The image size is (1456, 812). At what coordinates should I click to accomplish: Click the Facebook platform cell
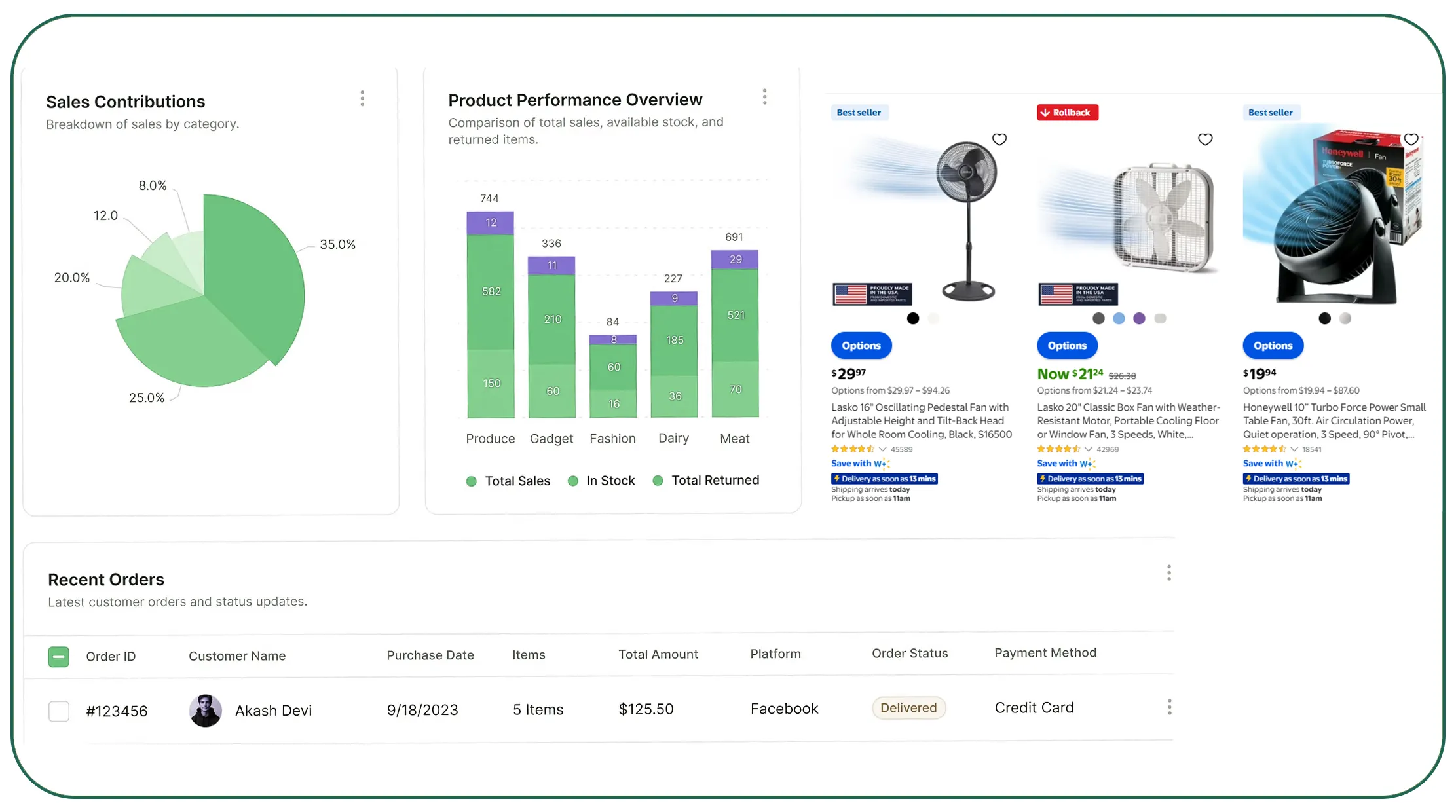point(784,709)
